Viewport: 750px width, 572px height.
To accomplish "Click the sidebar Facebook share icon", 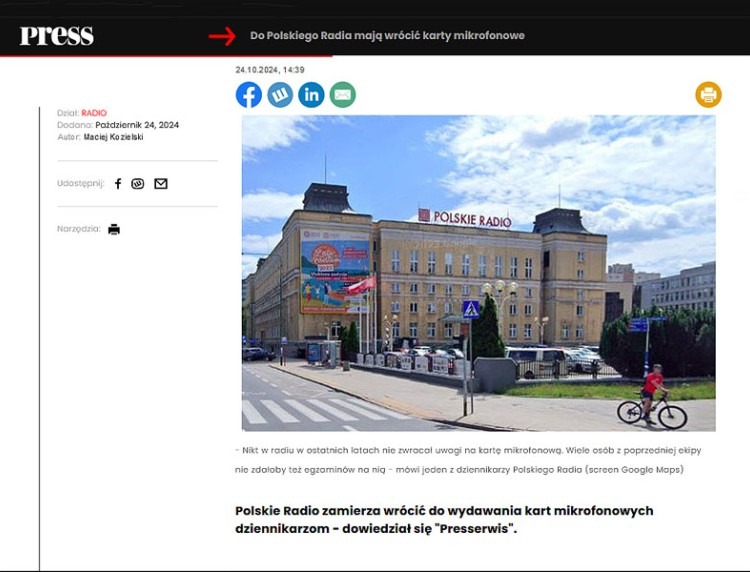I will point(118,184).
